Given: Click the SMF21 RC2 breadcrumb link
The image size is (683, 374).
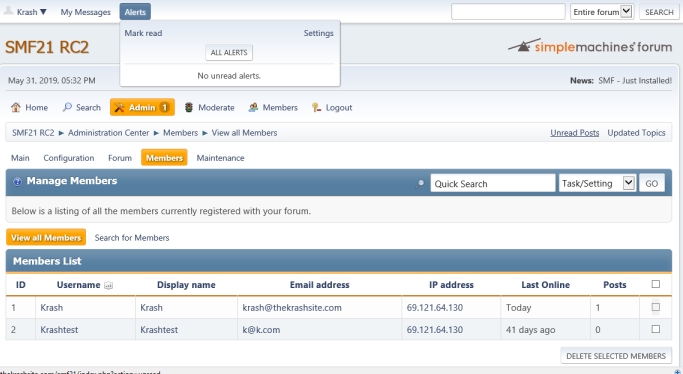Looking at the screenshot, I should click(33, 133).
